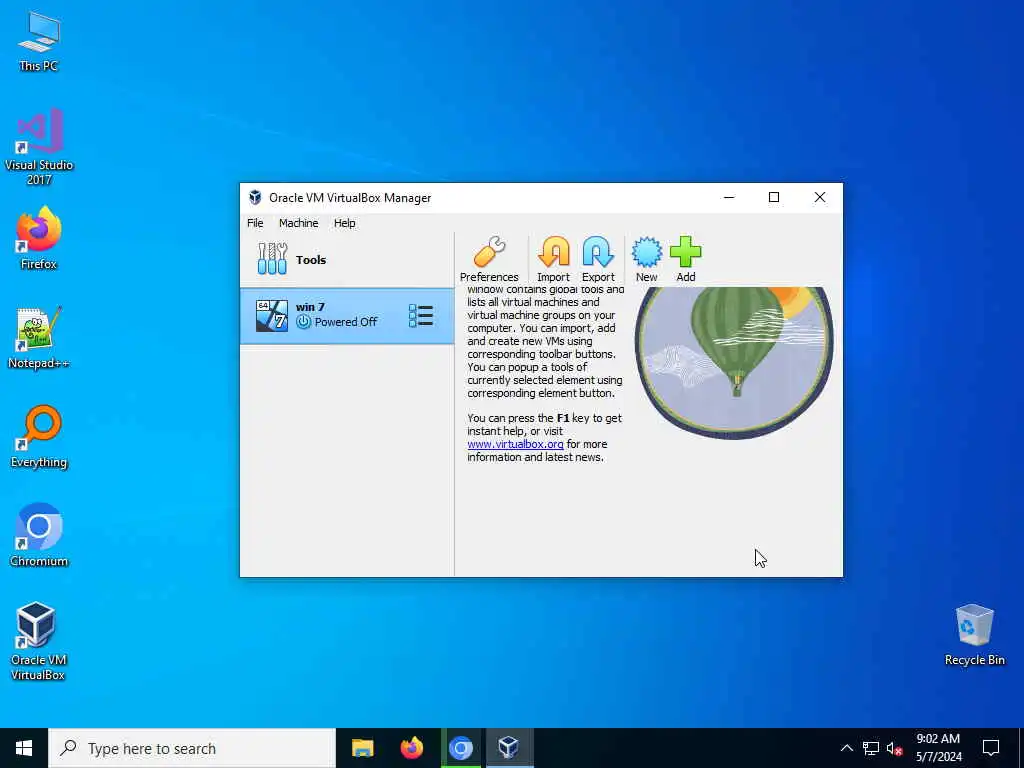Image resolution: width=1024 pixels, height=768 pixels.
Task: Click the hot air balloon welcome image
Action: coord(734,362)
